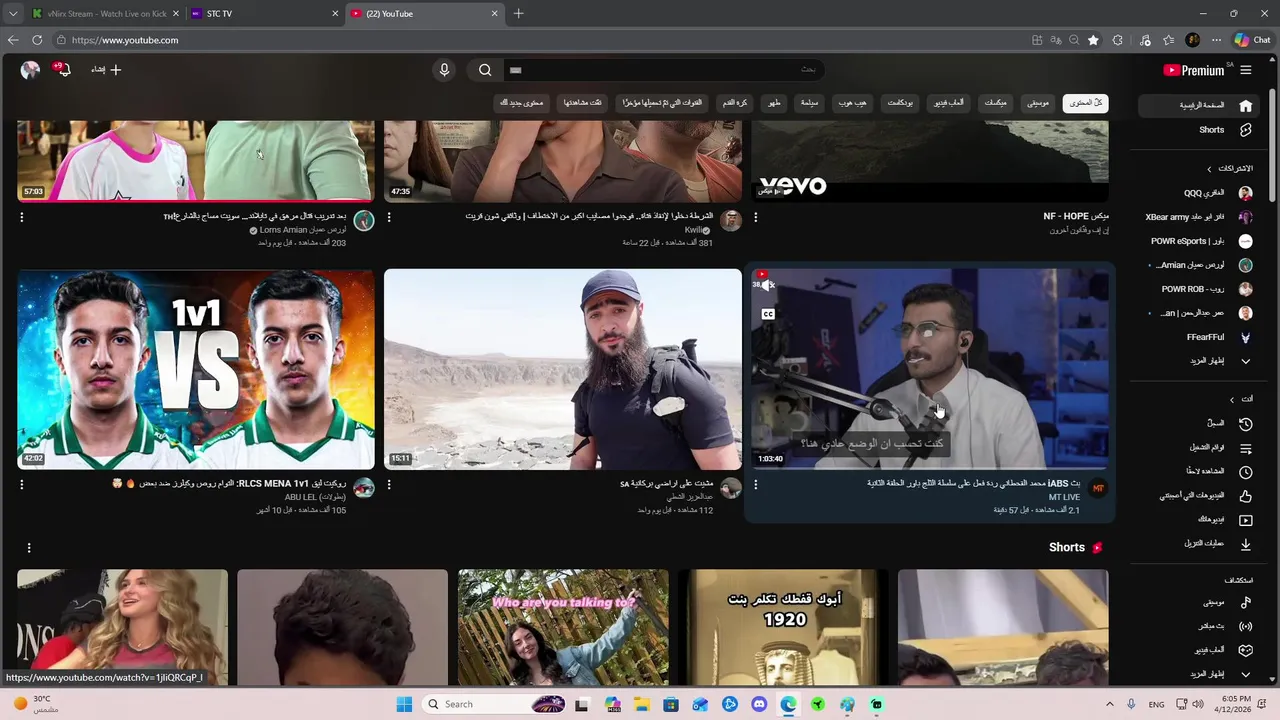Screen dimensions: 1280x720
Task: Click the YouTube search input field
Action: click(664, 70)
